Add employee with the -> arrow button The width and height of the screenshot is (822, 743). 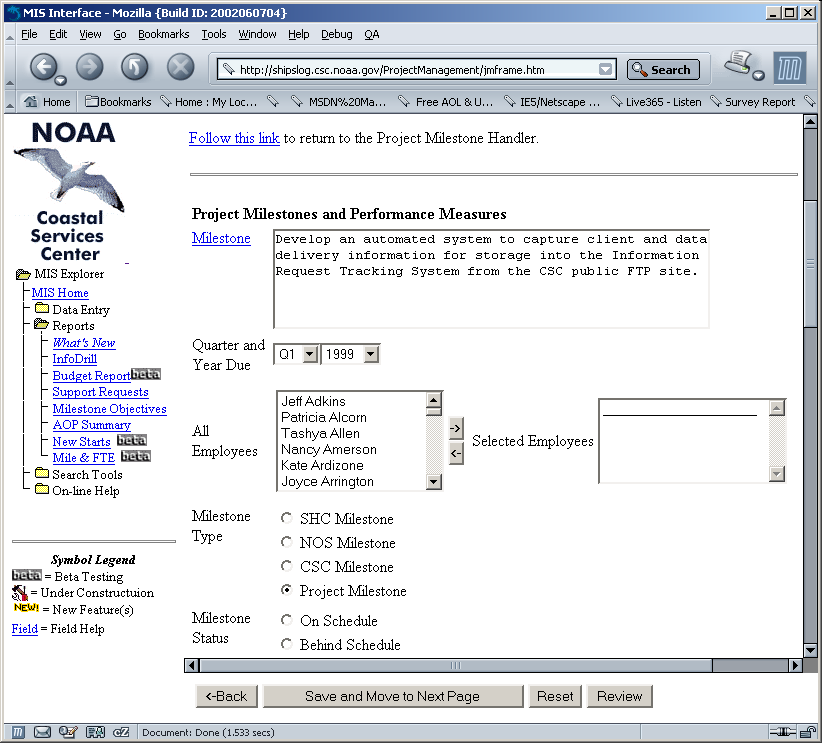click(x=456, y=428)
